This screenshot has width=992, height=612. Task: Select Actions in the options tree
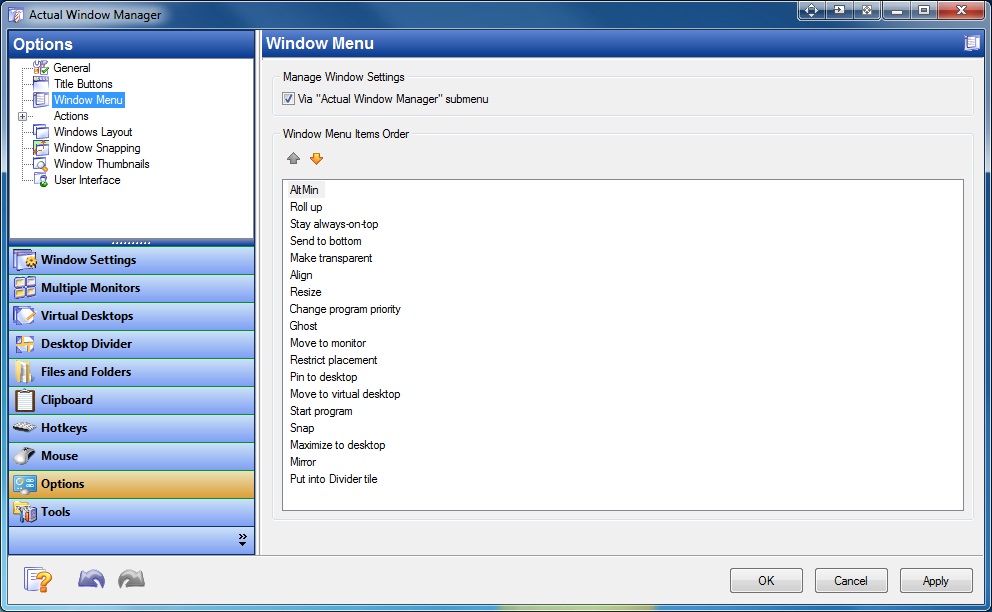71,116
